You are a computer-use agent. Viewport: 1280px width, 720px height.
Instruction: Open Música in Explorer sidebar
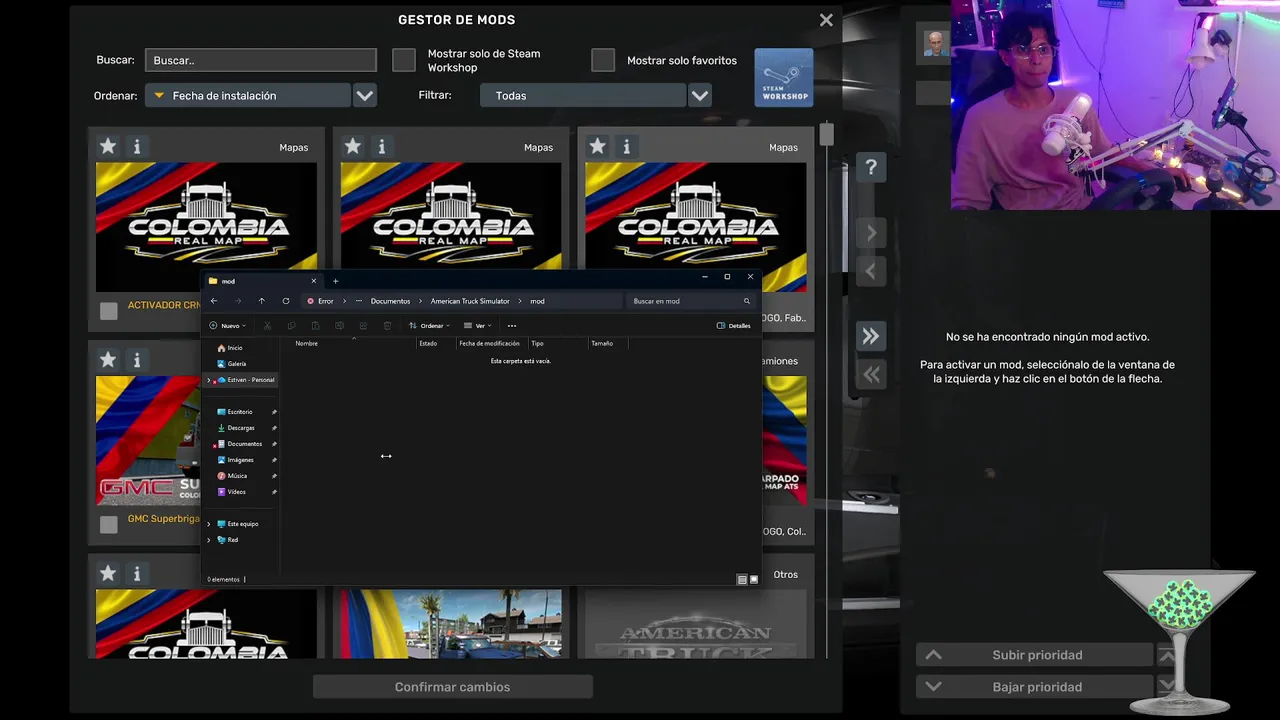[237, 476]
